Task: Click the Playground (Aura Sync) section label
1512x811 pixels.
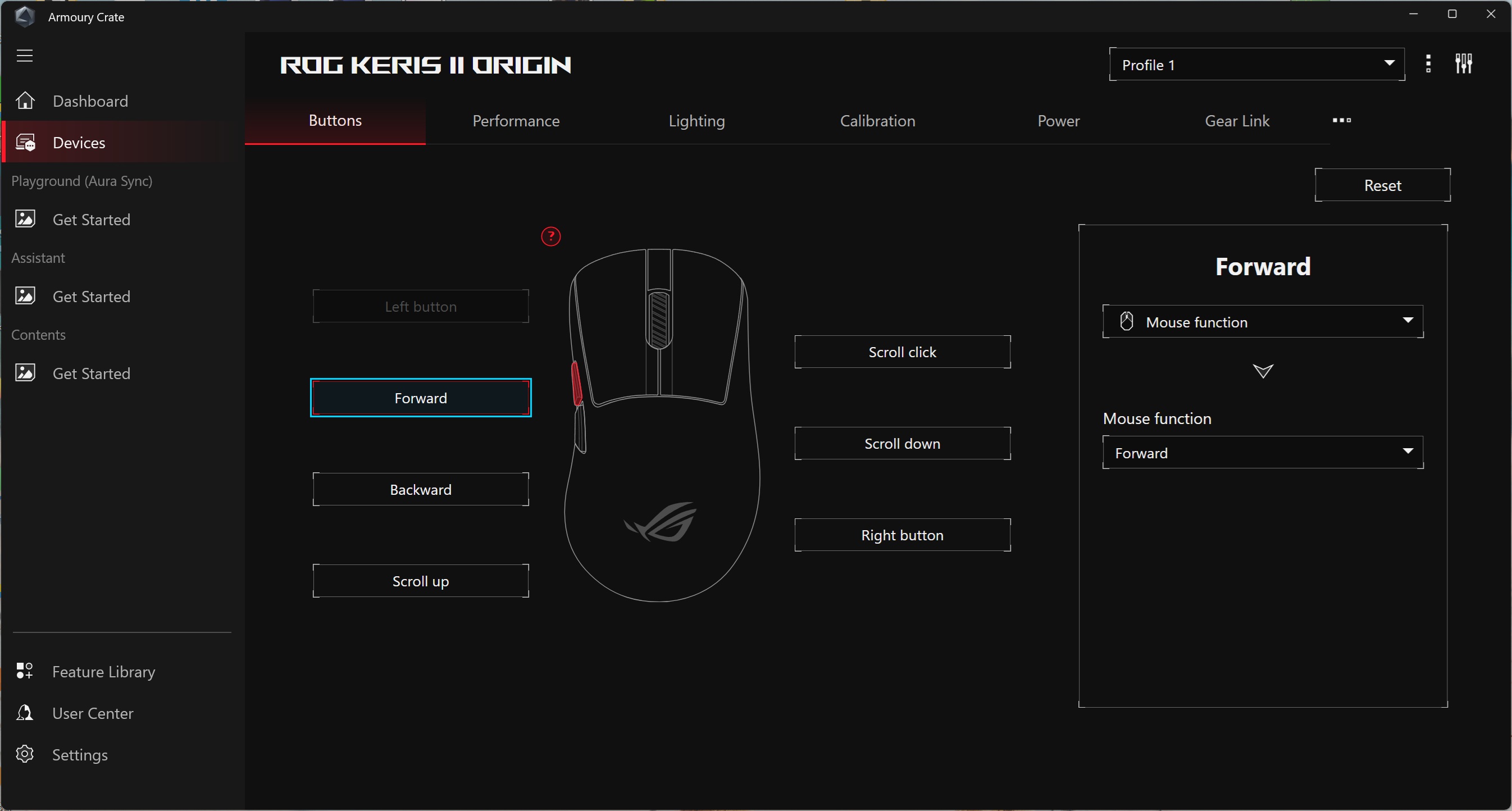Action: (x=81, y=181)
